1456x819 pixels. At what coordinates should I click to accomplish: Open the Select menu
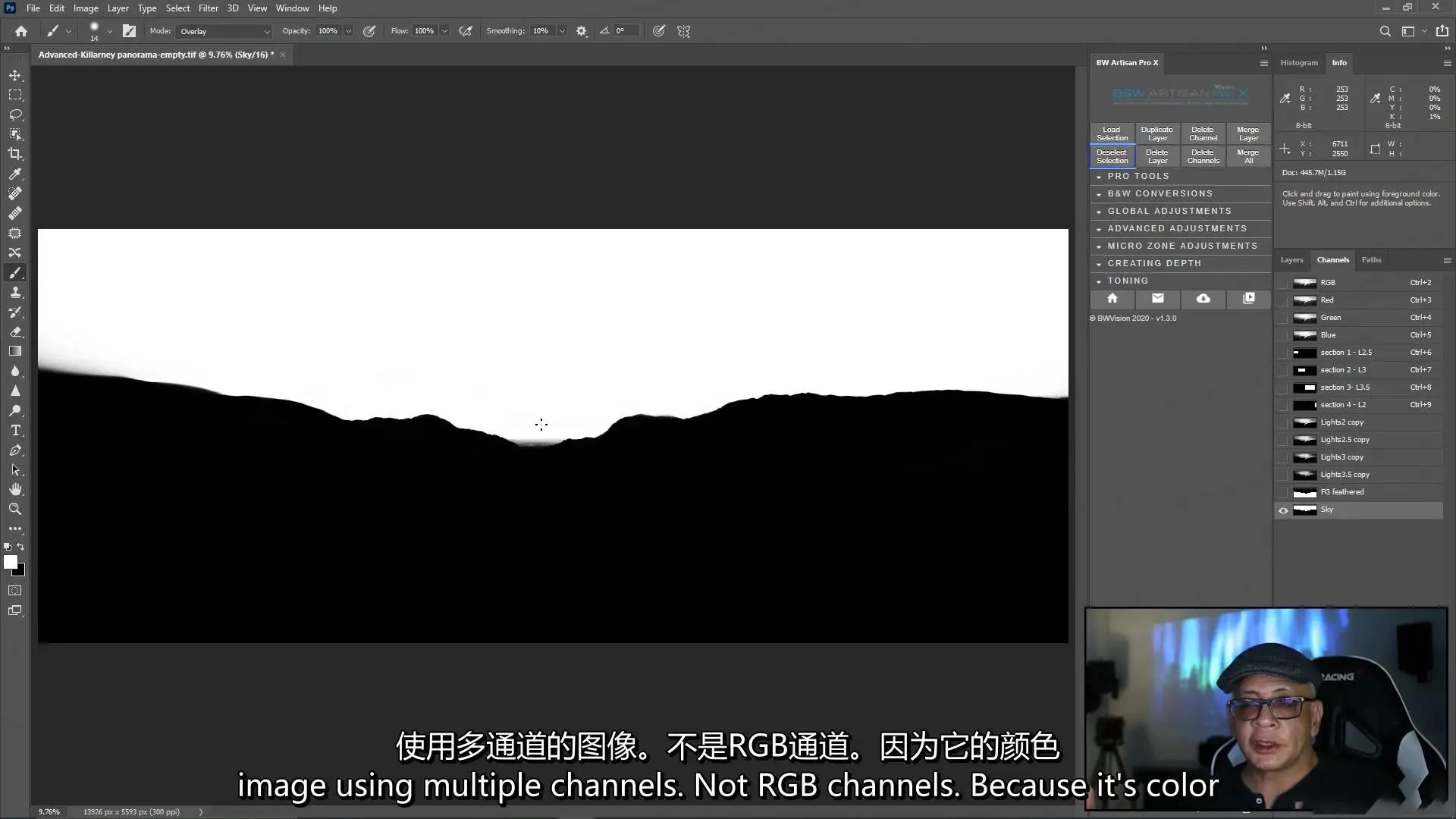point(177,8)
